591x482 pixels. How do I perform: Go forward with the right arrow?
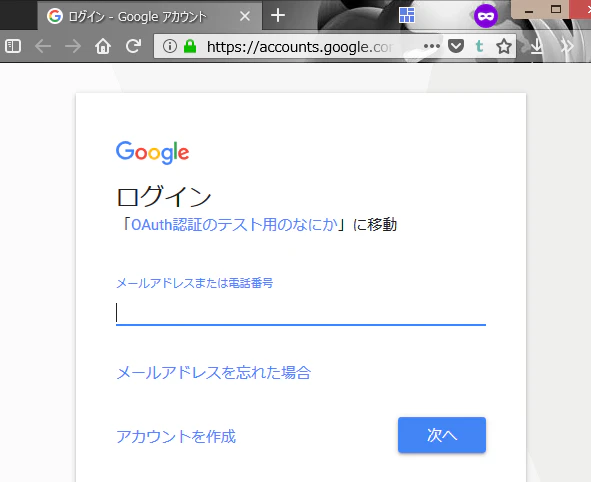(x=73, y=46)
